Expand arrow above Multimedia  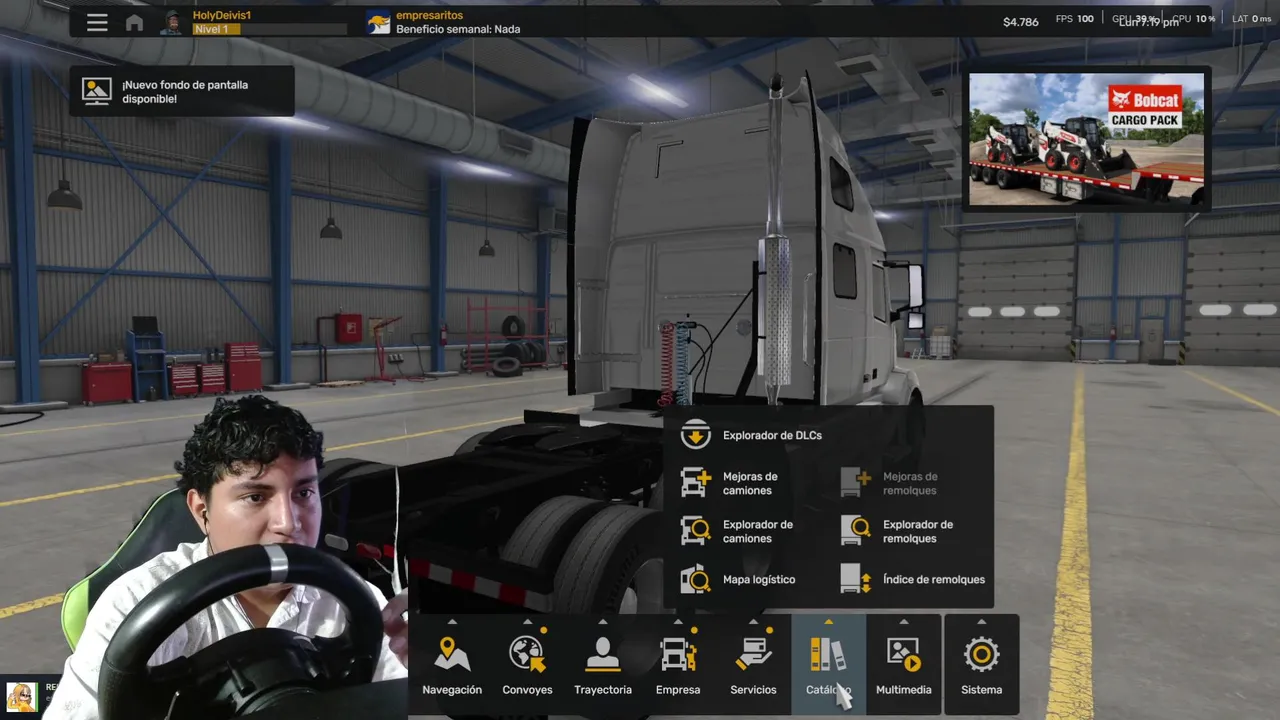click(904, 622)
